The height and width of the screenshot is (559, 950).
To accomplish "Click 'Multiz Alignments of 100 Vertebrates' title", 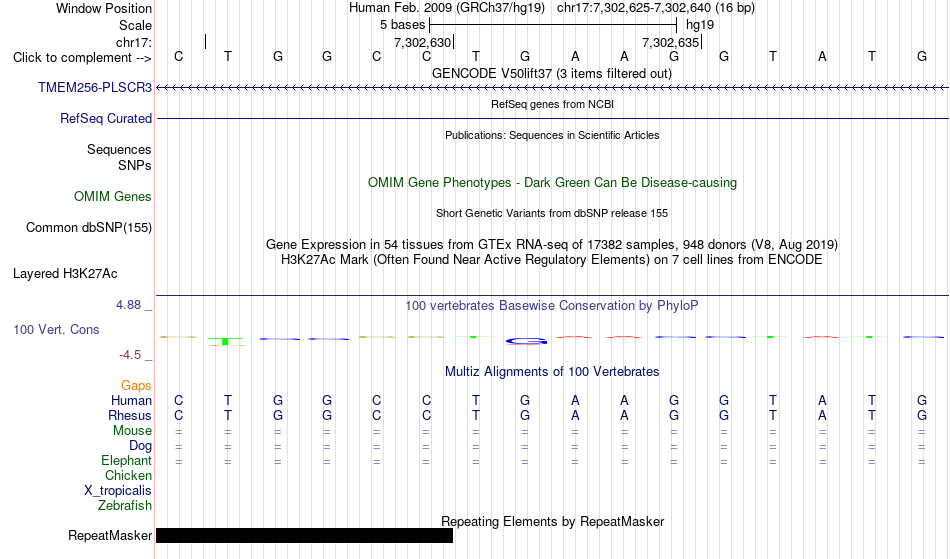I will coord(551,372).
